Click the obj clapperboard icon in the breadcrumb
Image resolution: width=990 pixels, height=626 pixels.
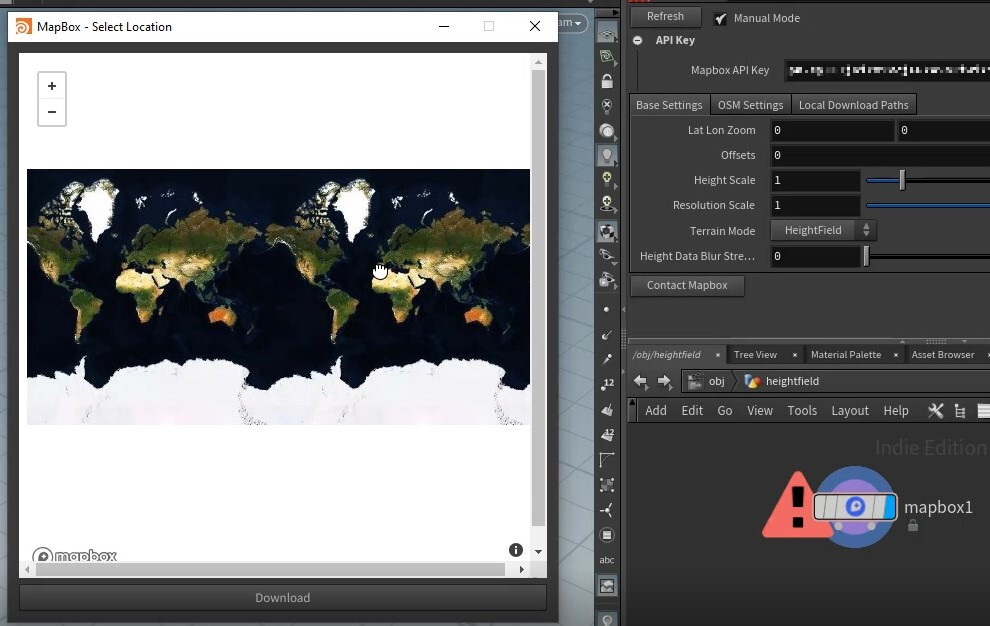coord(695,381)
